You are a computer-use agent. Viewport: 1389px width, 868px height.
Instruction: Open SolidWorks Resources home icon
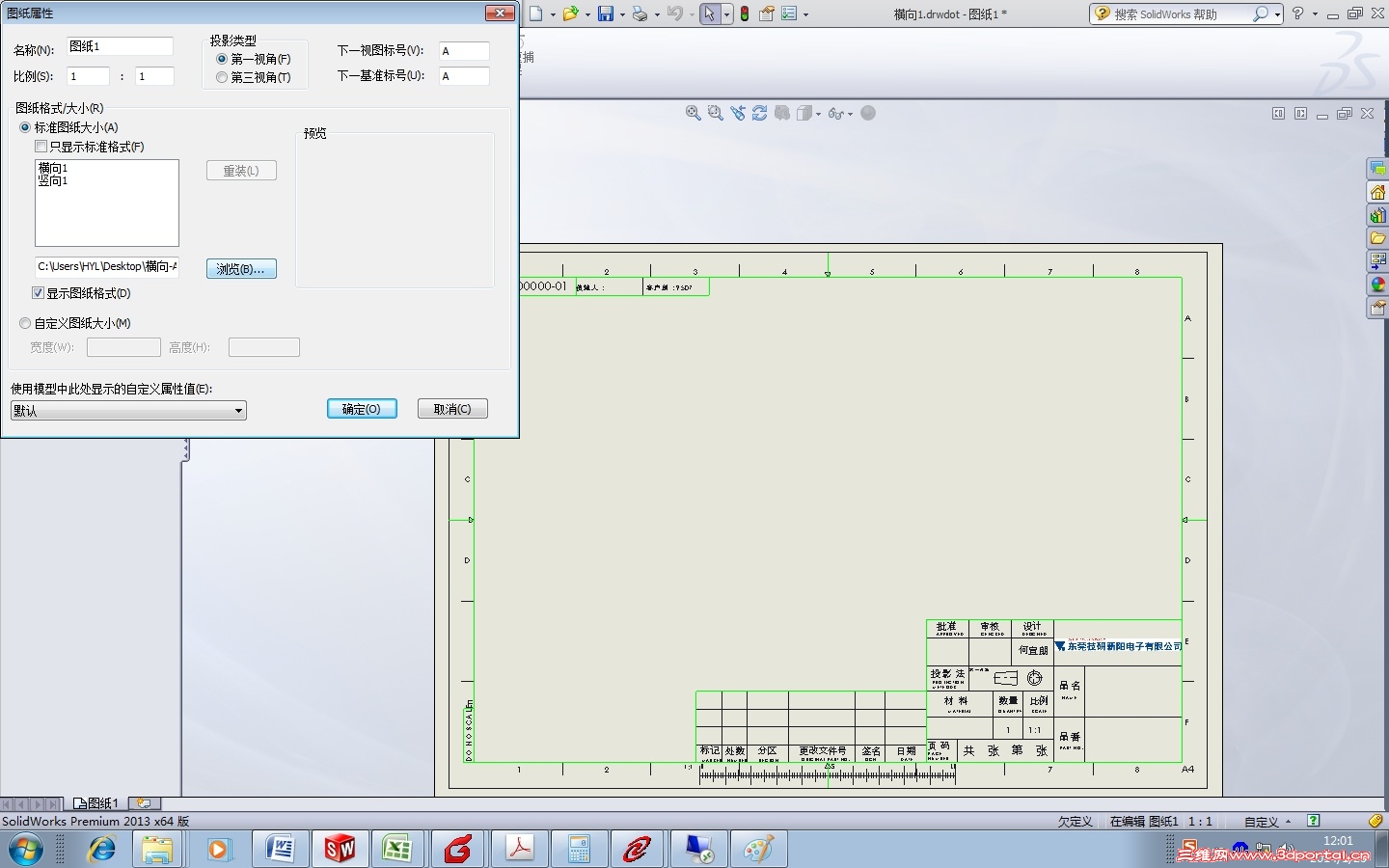coord(1377,192)
